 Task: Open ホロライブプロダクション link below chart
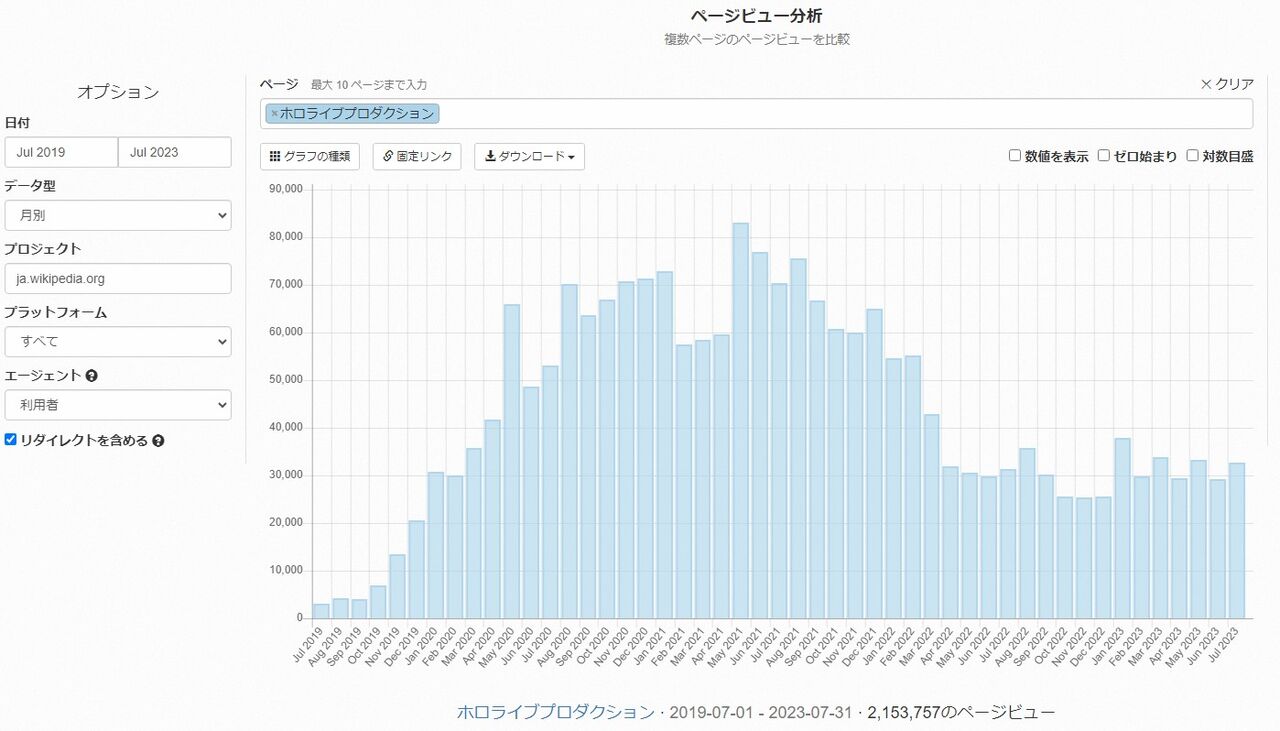[x=555, y=712]
